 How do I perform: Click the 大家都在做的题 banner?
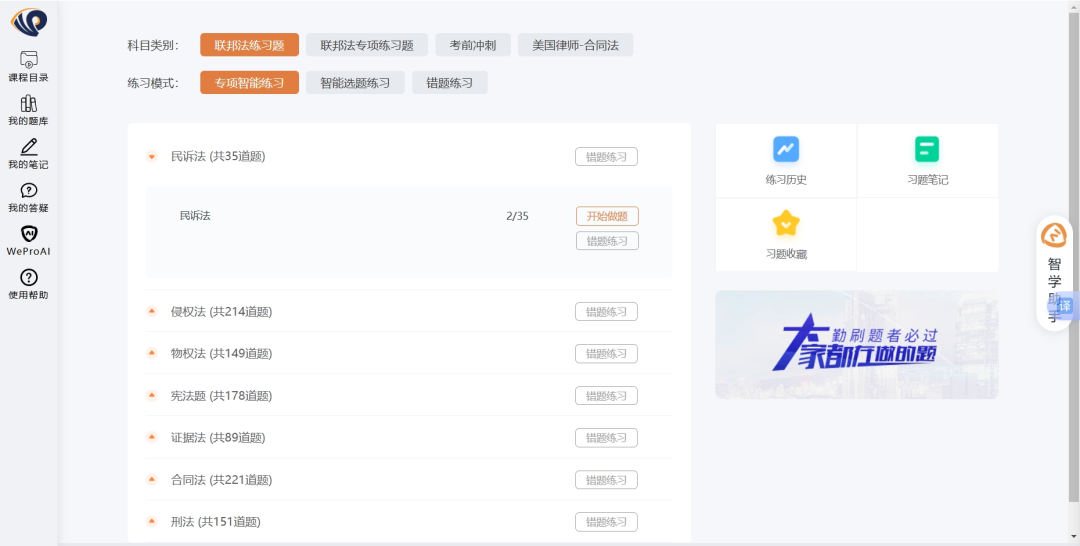[857, 344]
